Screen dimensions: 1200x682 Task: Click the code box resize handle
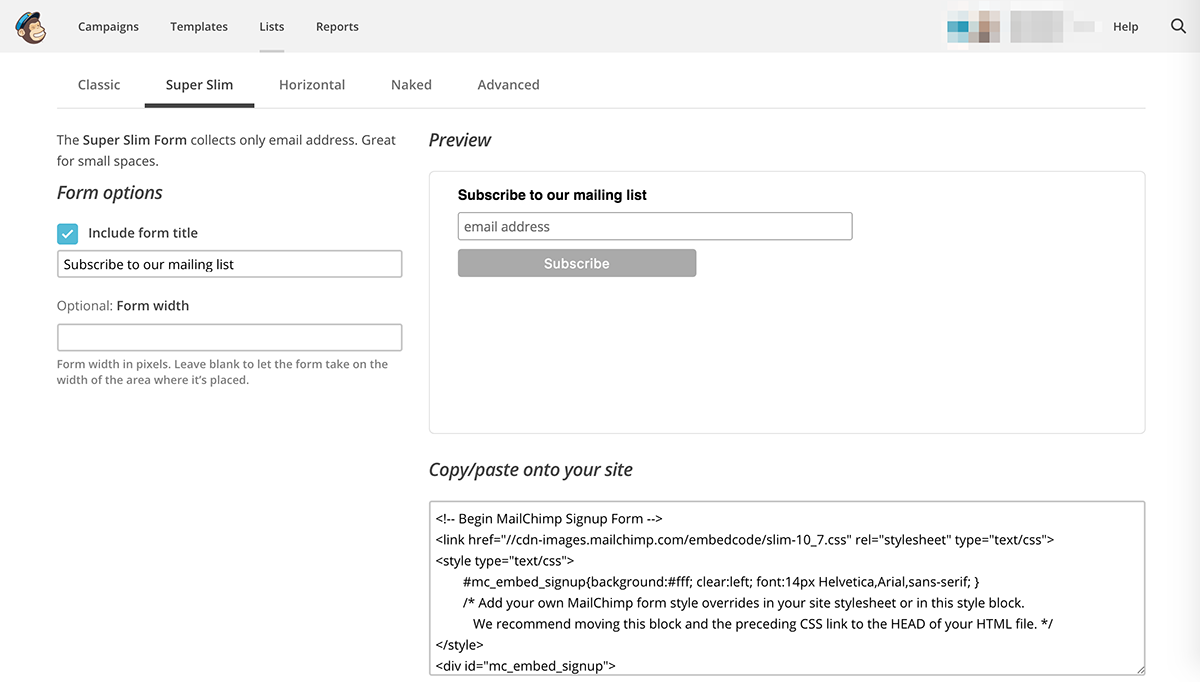[x=1139, y=669]
